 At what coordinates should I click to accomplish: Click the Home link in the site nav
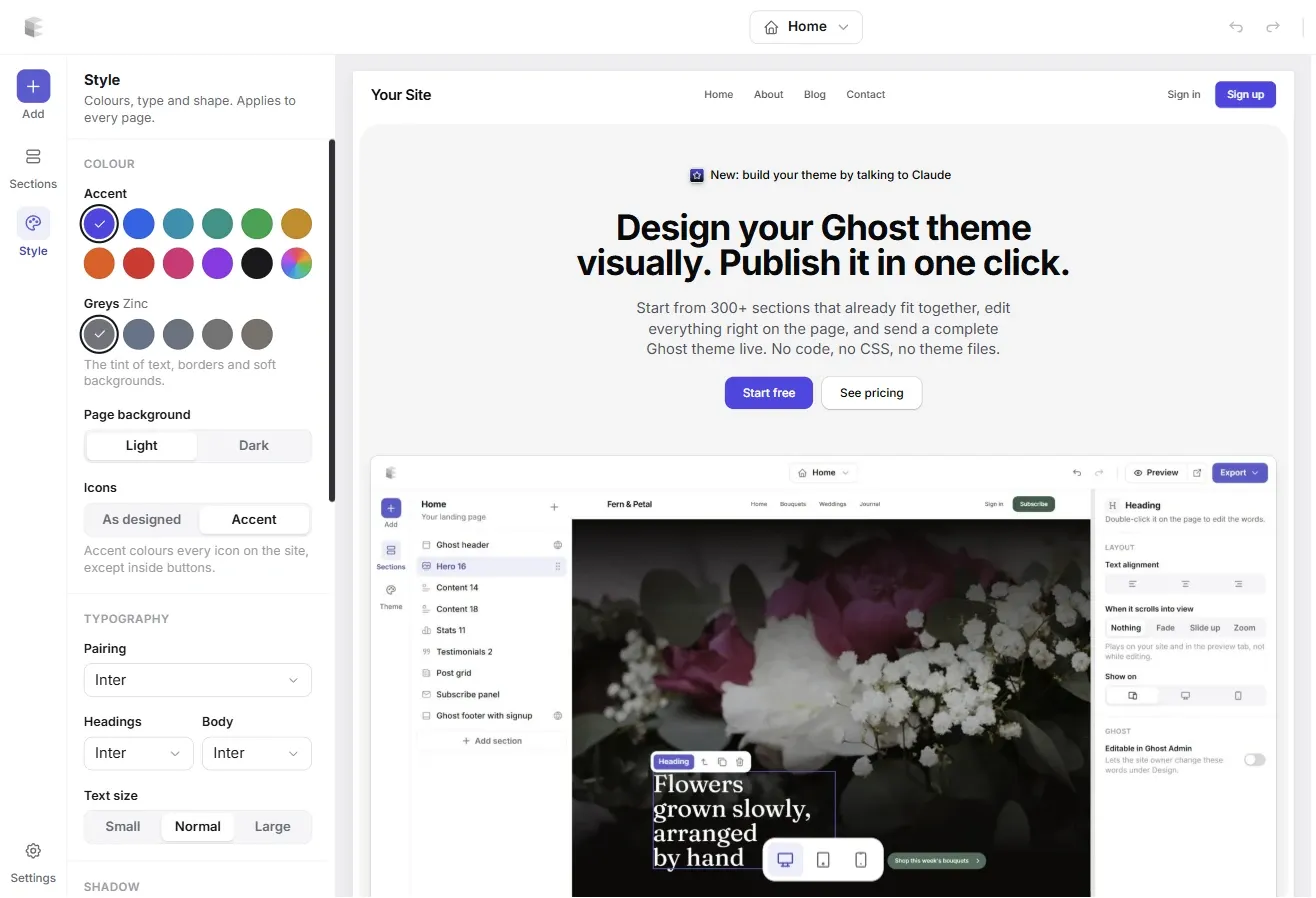(719, 95)
